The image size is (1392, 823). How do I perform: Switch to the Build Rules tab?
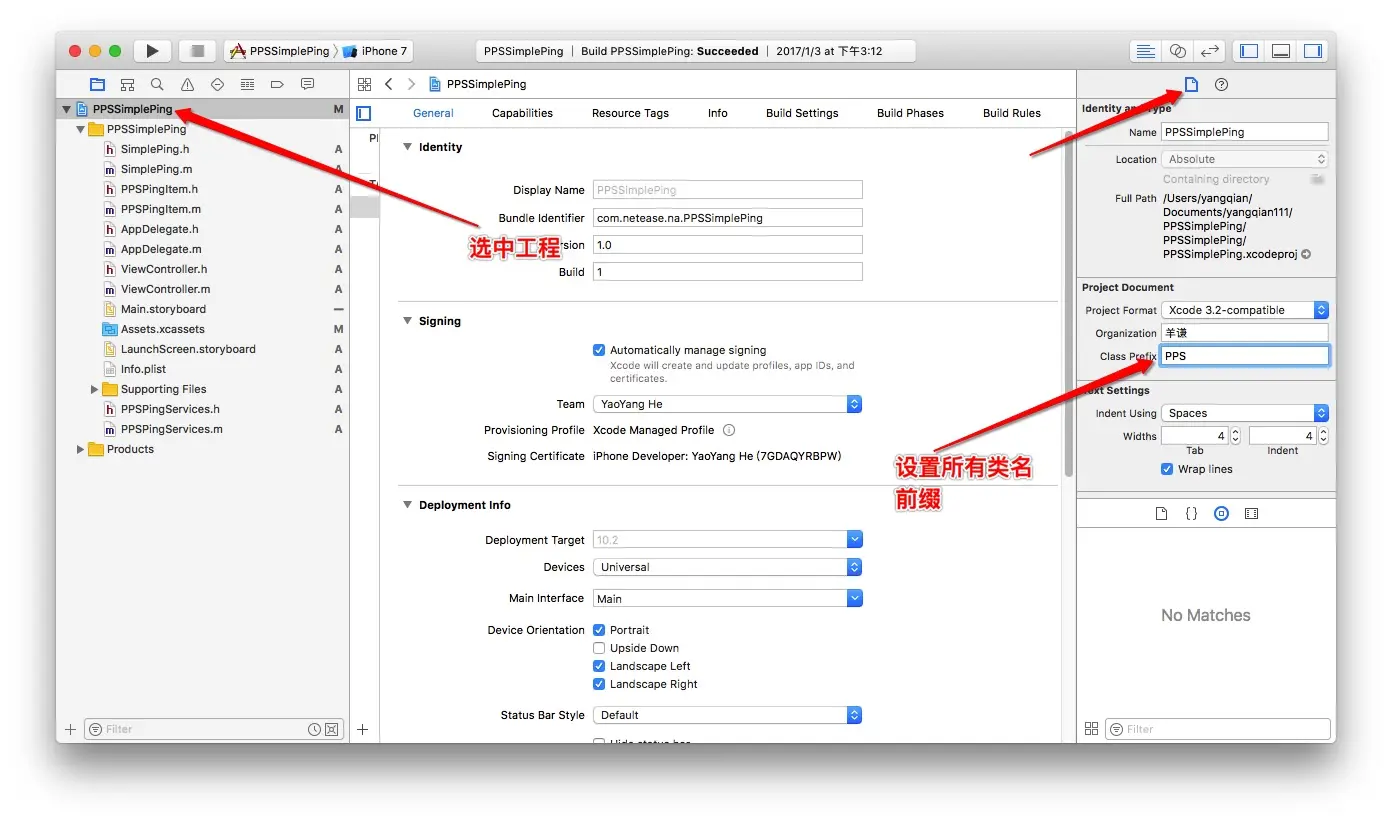(1012, 113)
